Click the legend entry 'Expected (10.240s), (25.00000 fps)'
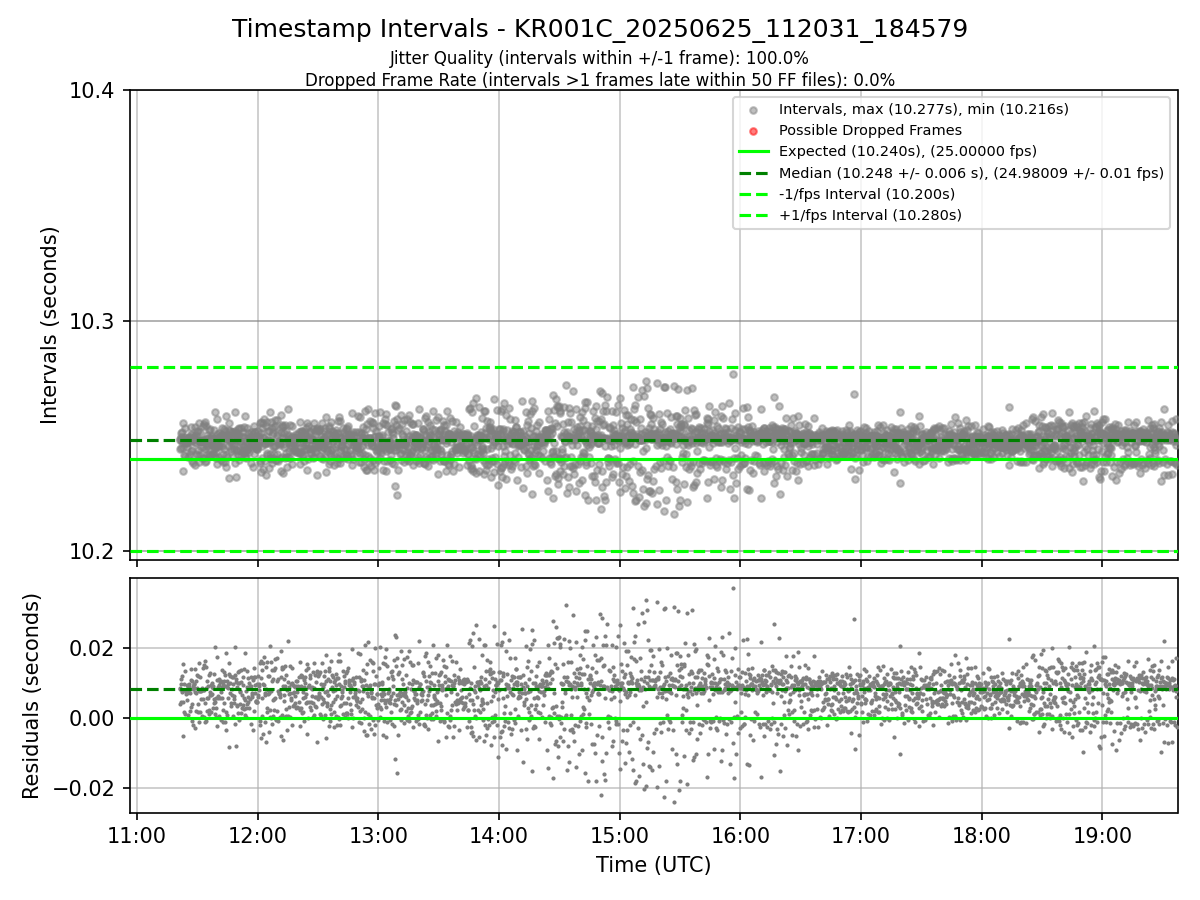Screen dimensions: 1200x900 (907, 151)
